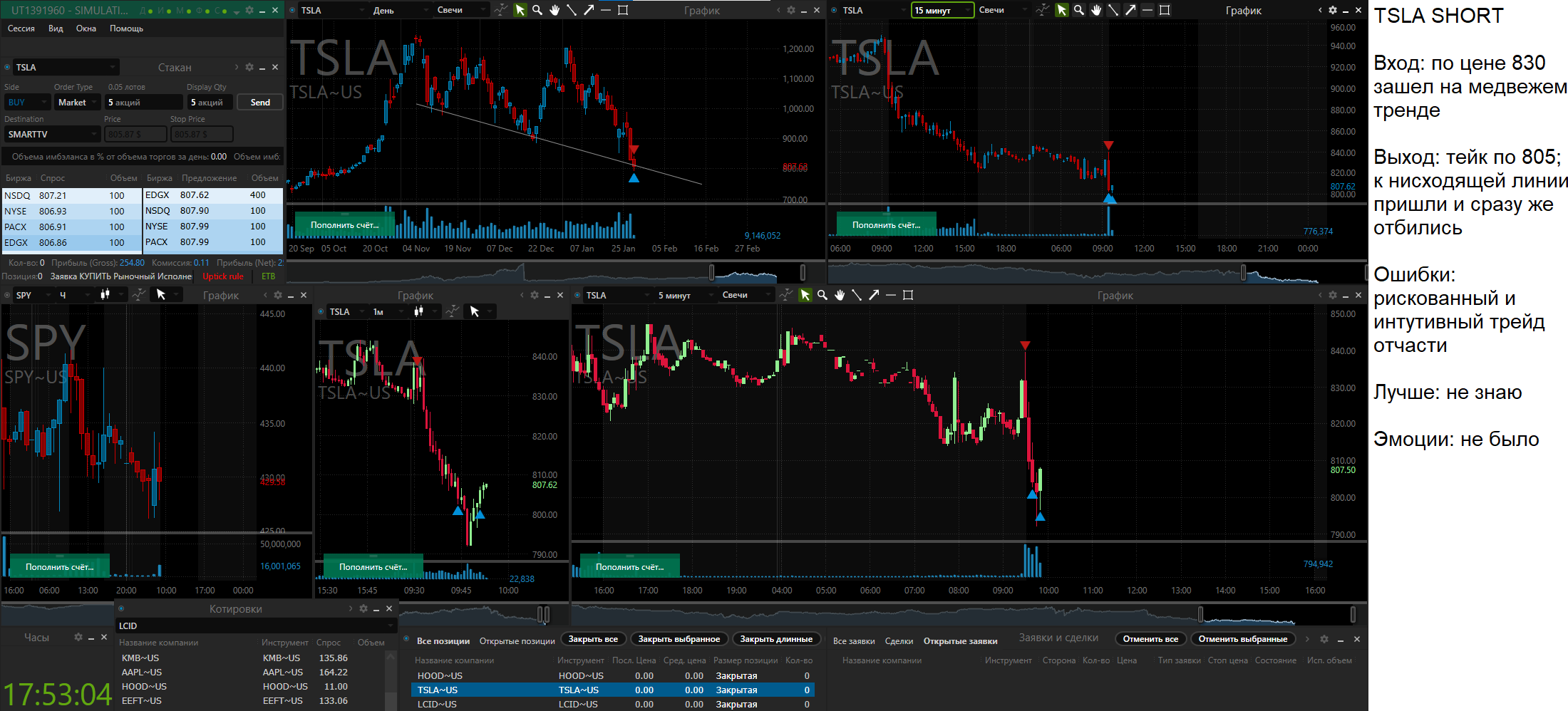Open the Order Type Market dropdown
This screenshot has width=1568, height=711.
[77, 103]
